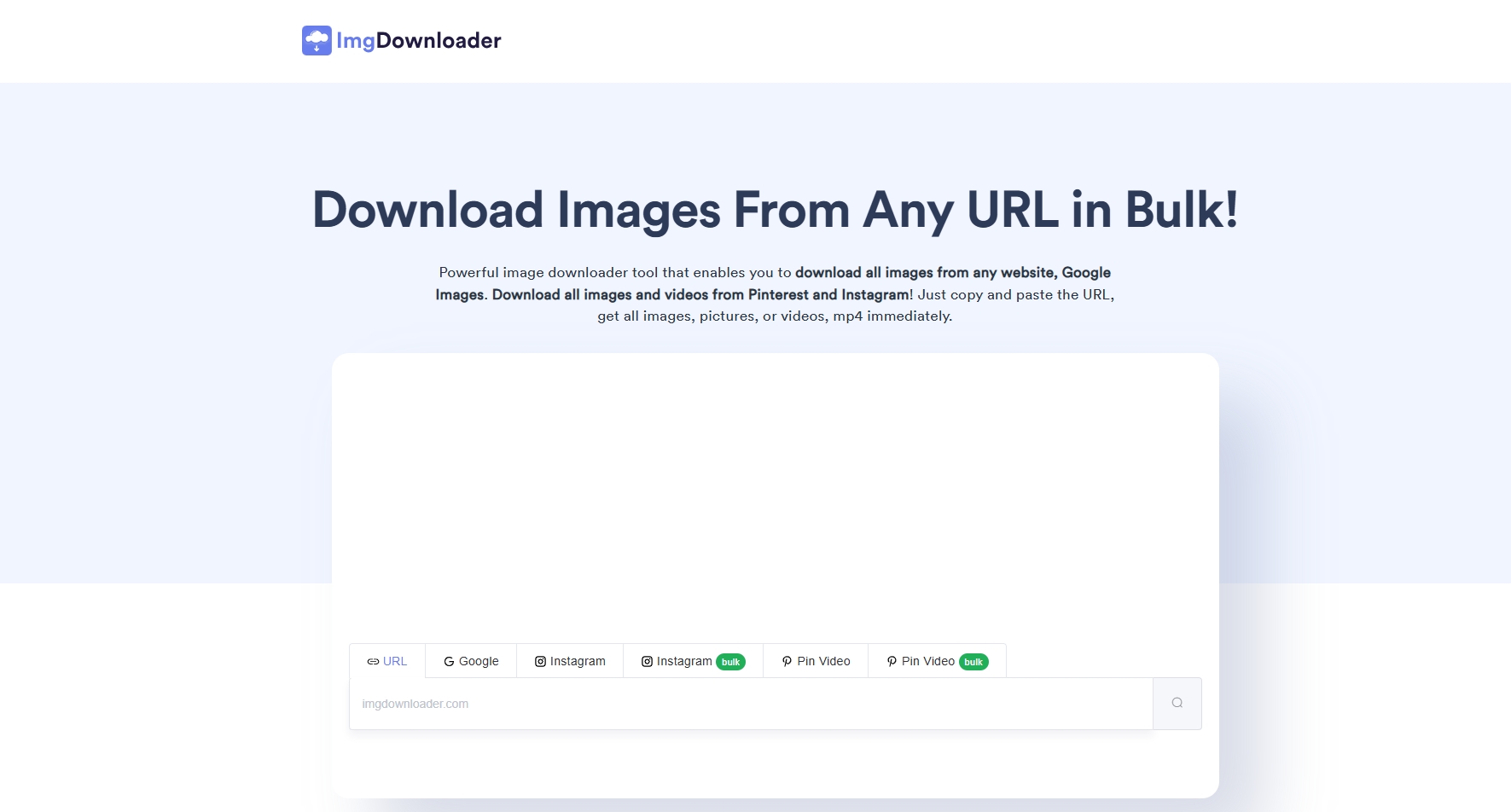The width and height of the screenshot is (1511, 812).
Task: Click the search magnifier button
Action: 1177,703
